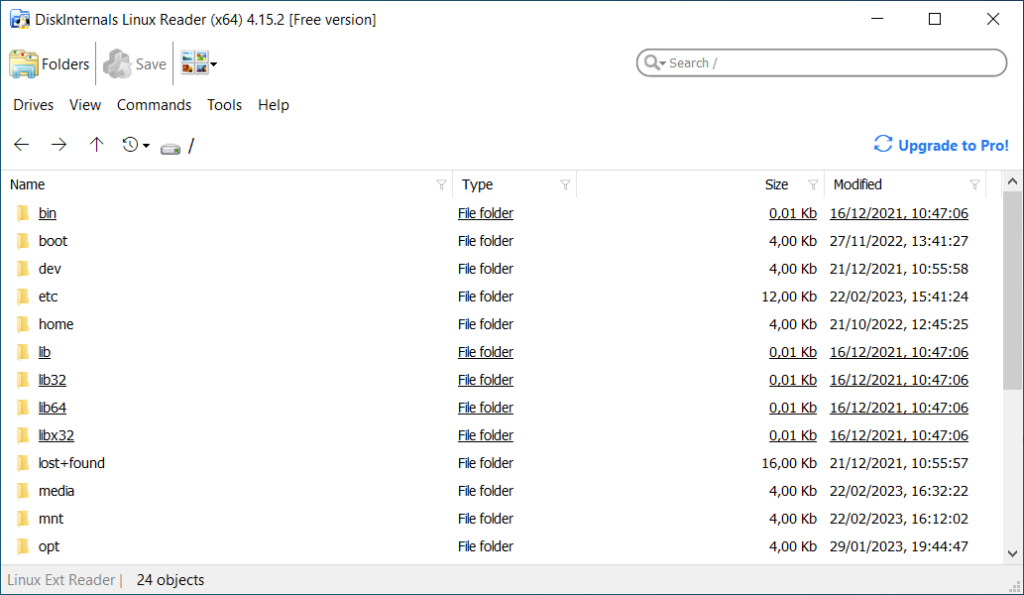Click the 12,00 Kb size of etc
Viewport: 1024px width, 595px height.
789,297
